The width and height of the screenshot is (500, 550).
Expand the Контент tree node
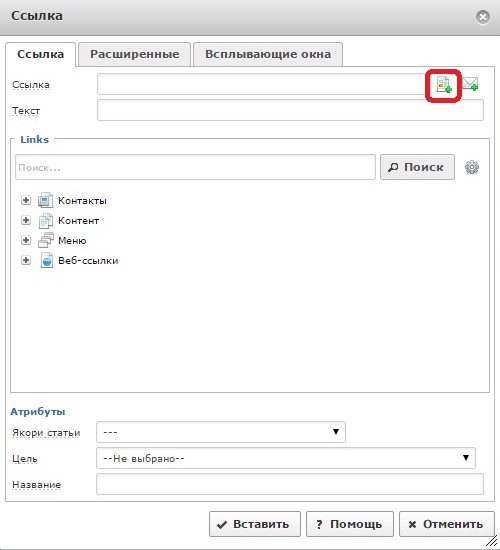click(26, 220)
